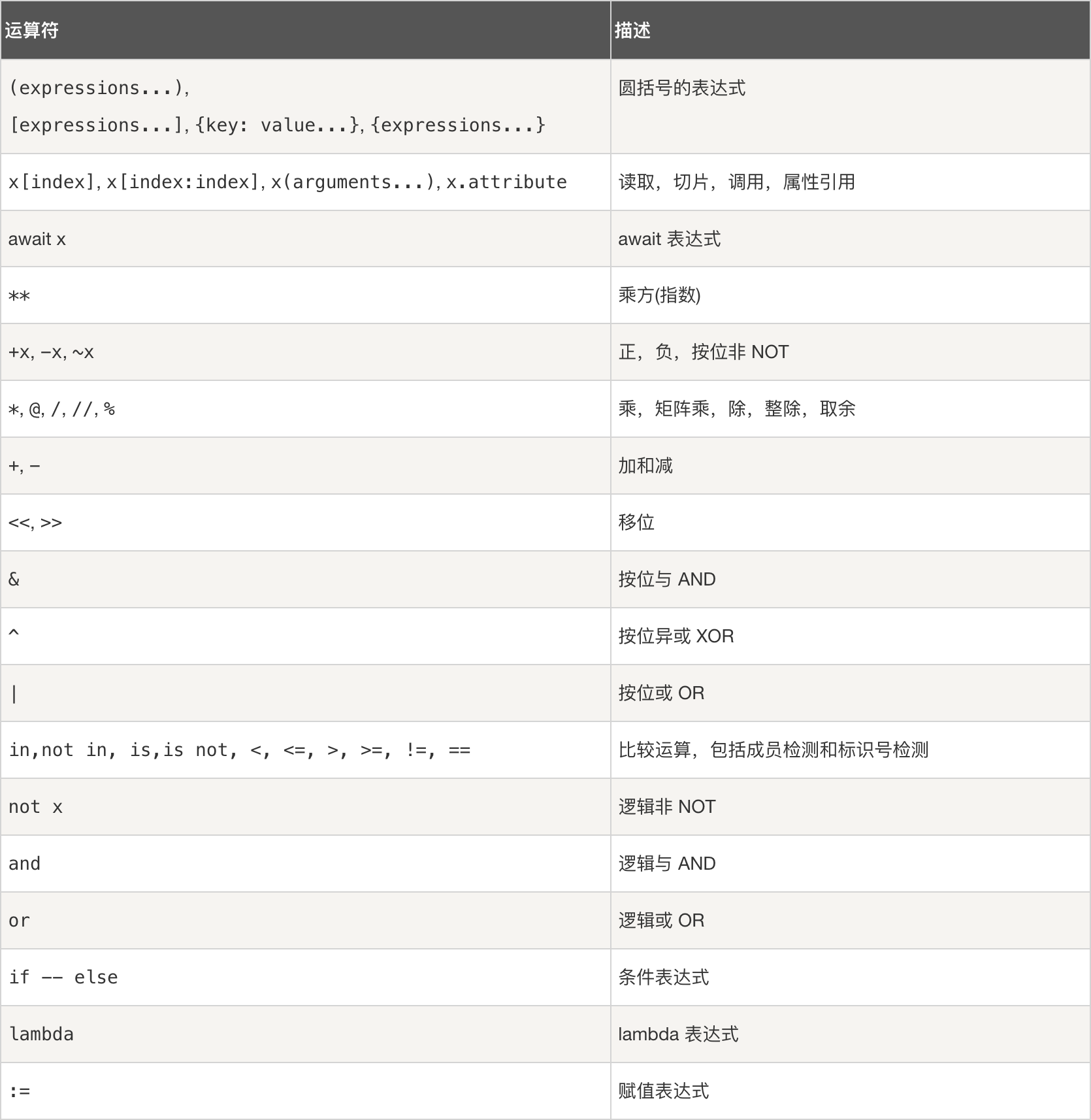The image size is (1091, 1120).
Task: Click the 乘，矩阵乘，除，整除，取余 description
Action: click(736, 409)
